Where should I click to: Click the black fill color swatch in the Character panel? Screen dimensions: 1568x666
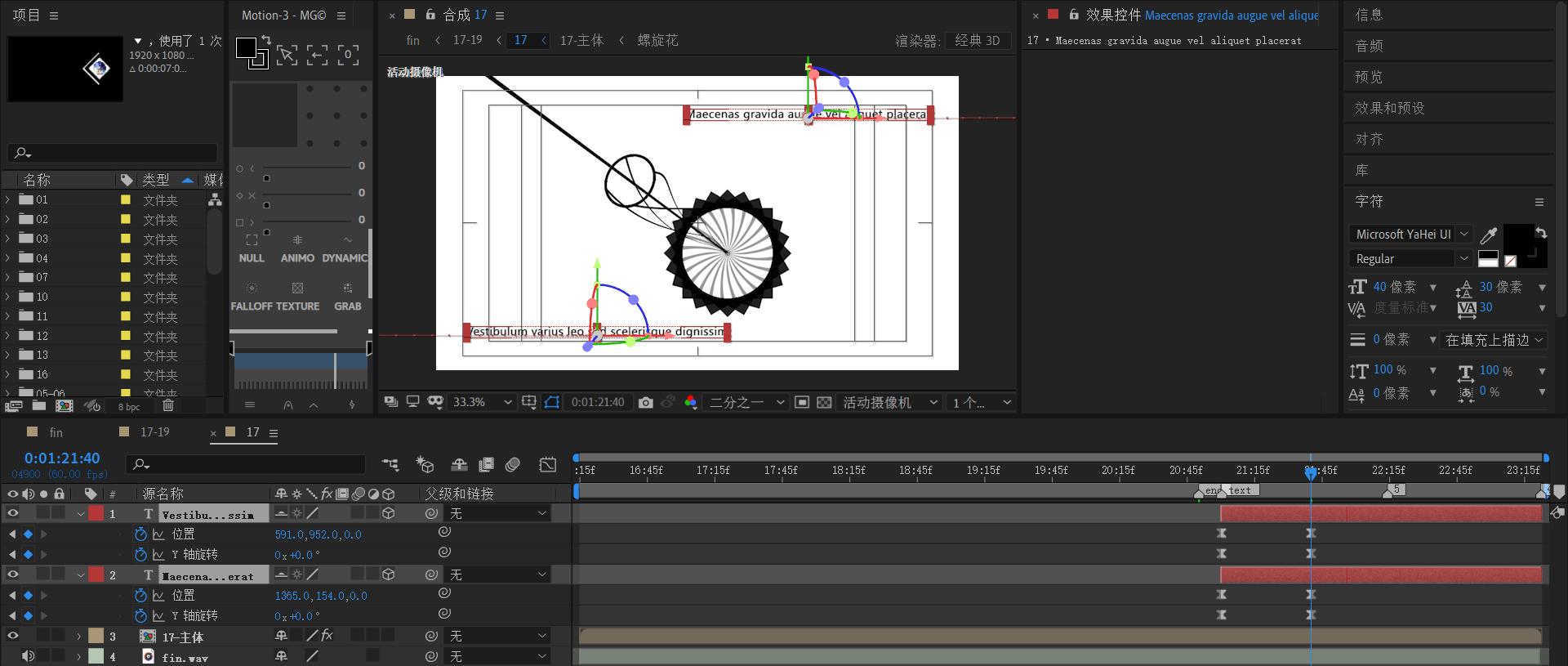[1518, 239]
